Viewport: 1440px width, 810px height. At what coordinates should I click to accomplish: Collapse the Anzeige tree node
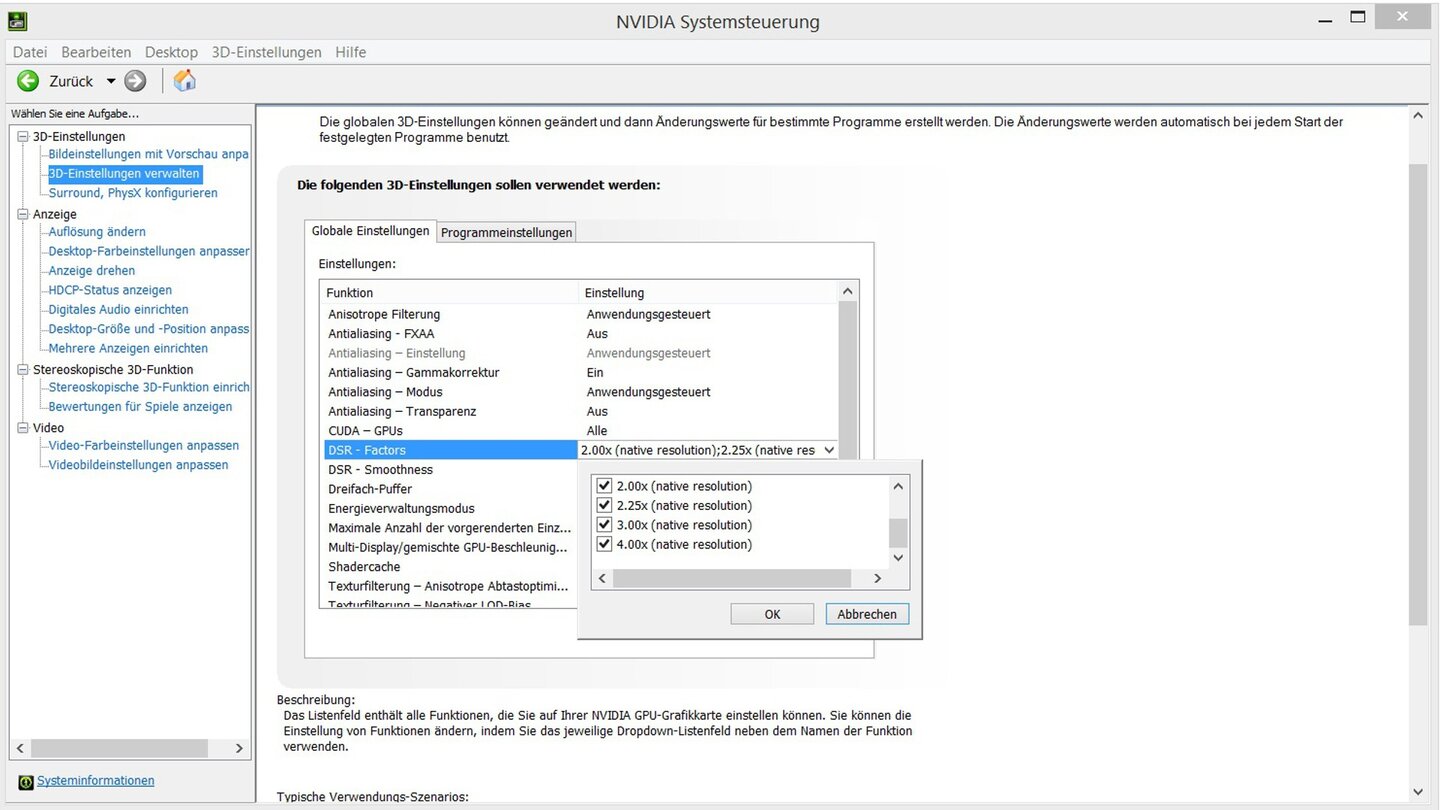point(24,214)
